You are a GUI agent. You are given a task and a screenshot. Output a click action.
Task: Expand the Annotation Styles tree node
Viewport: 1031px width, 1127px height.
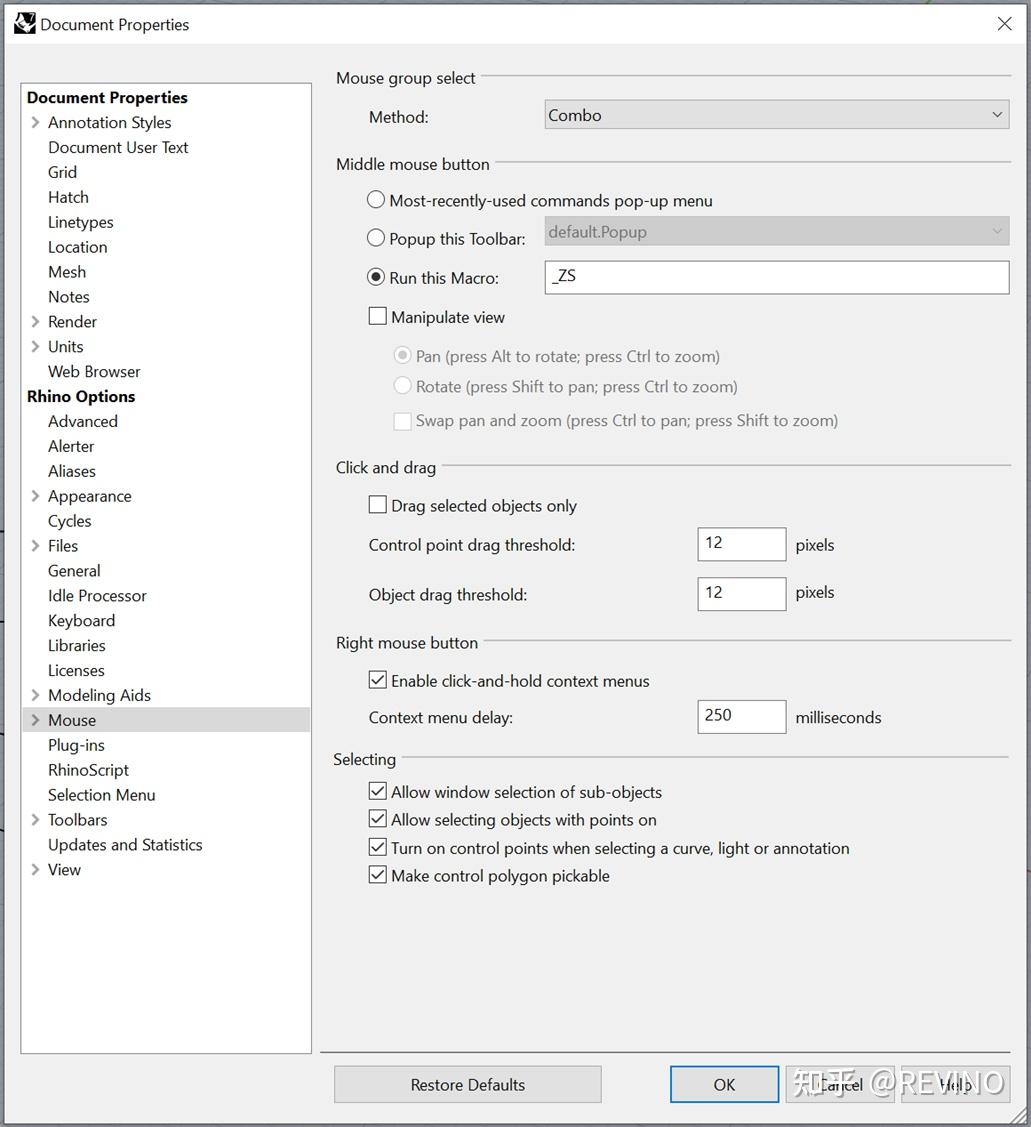35,122
